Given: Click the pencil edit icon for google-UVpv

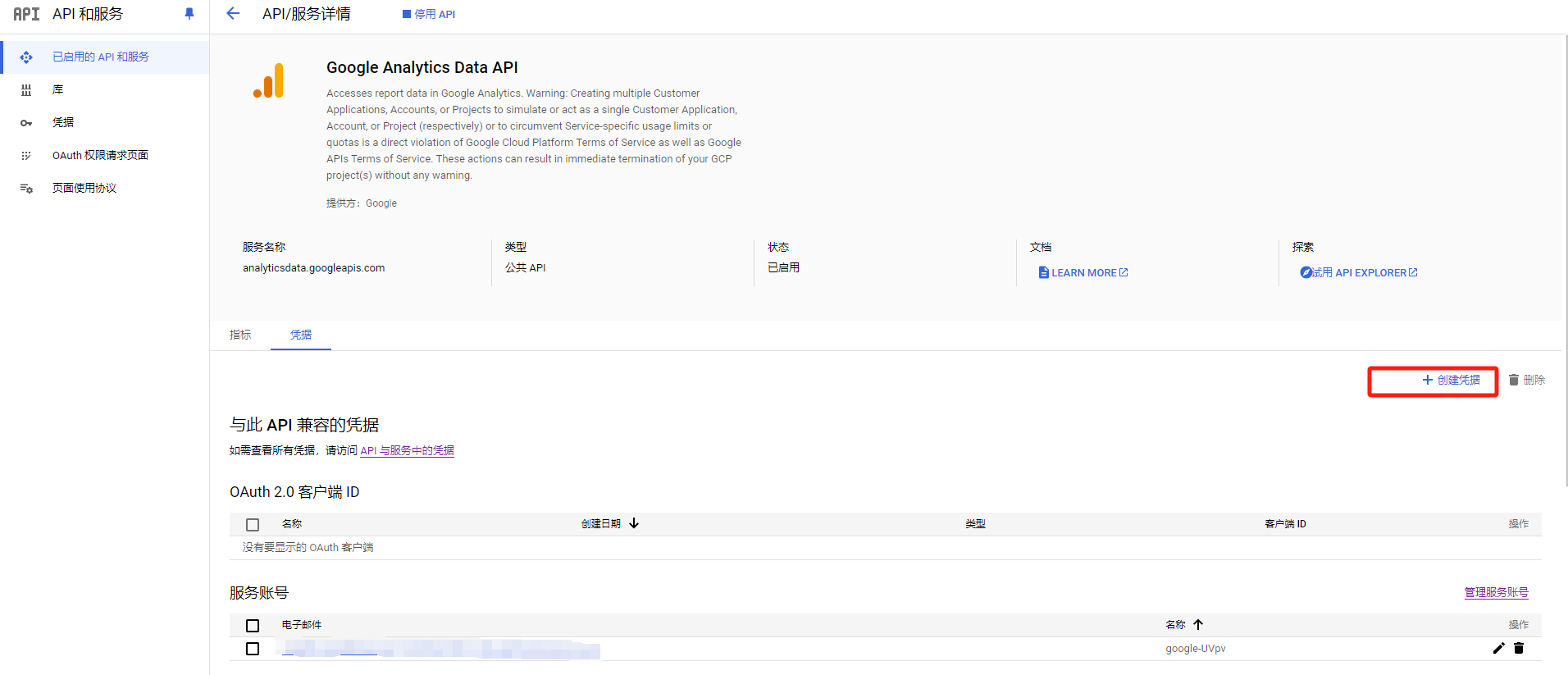Looking at the screenshot, I should (x=1498, y=648).
